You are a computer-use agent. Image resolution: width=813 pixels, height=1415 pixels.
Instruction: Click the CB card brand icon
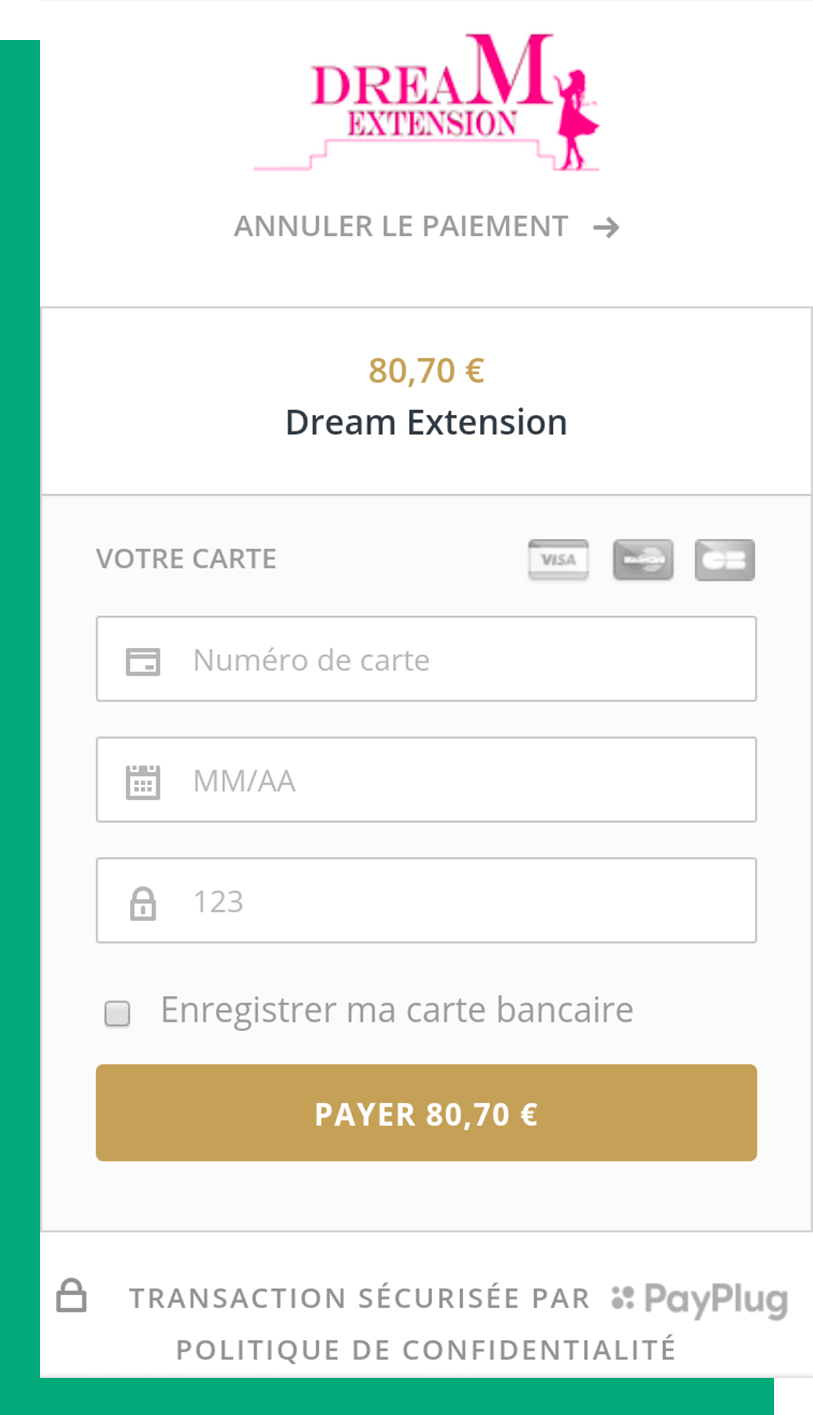(725, 560)
